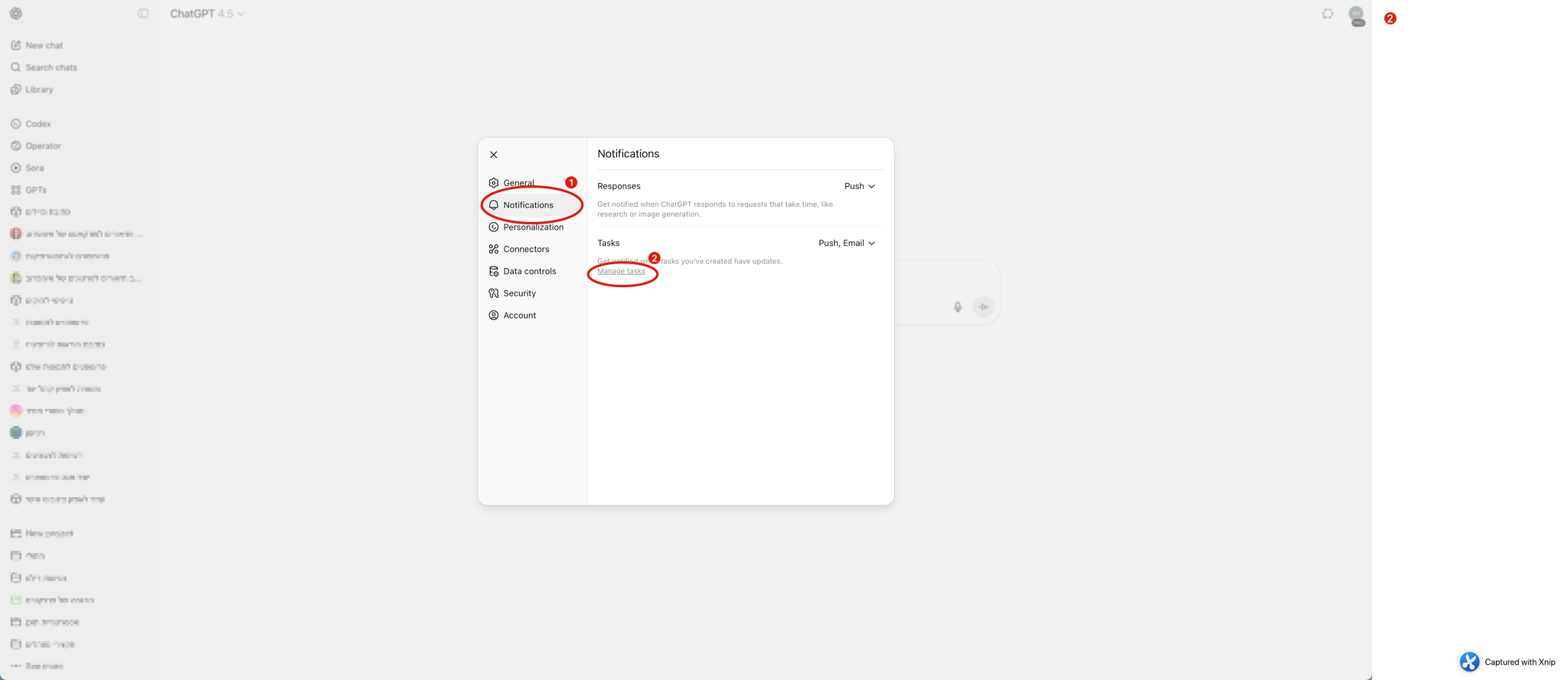Image resolution: width=1568 pixels, height=680 pixels.
Task: Open the ChatGPT 4.5 model selector
Action: point(207,14)
